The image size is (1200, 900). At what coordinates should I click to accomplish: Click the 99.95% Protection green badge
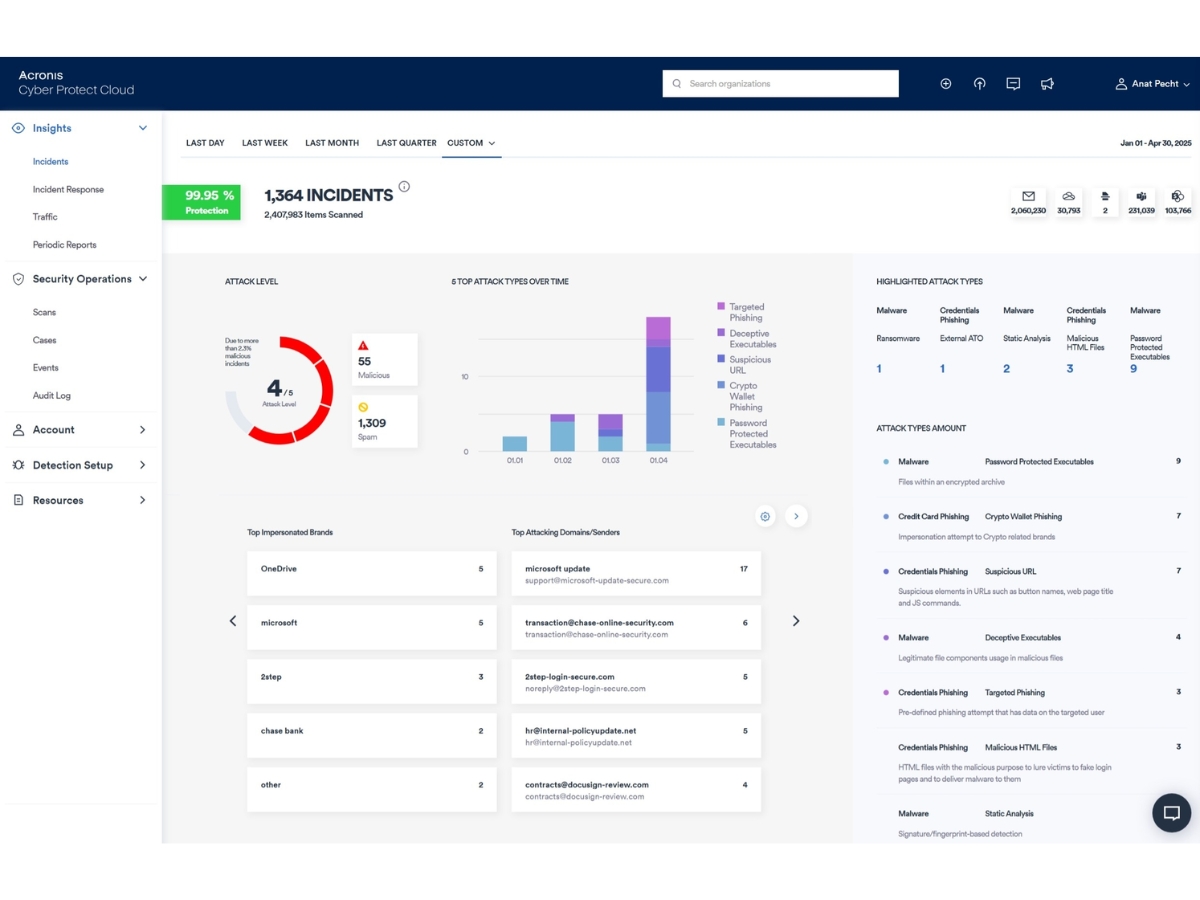click(201, 202)
